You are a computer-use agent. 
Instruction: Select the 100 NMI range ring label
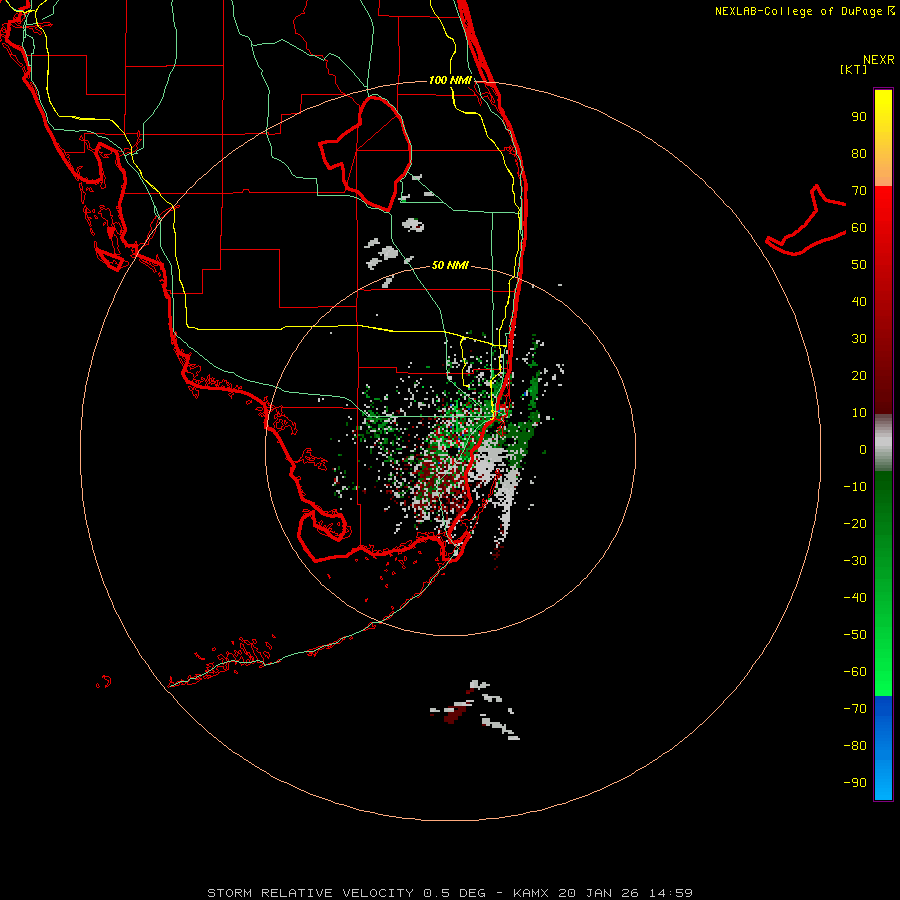450,80
